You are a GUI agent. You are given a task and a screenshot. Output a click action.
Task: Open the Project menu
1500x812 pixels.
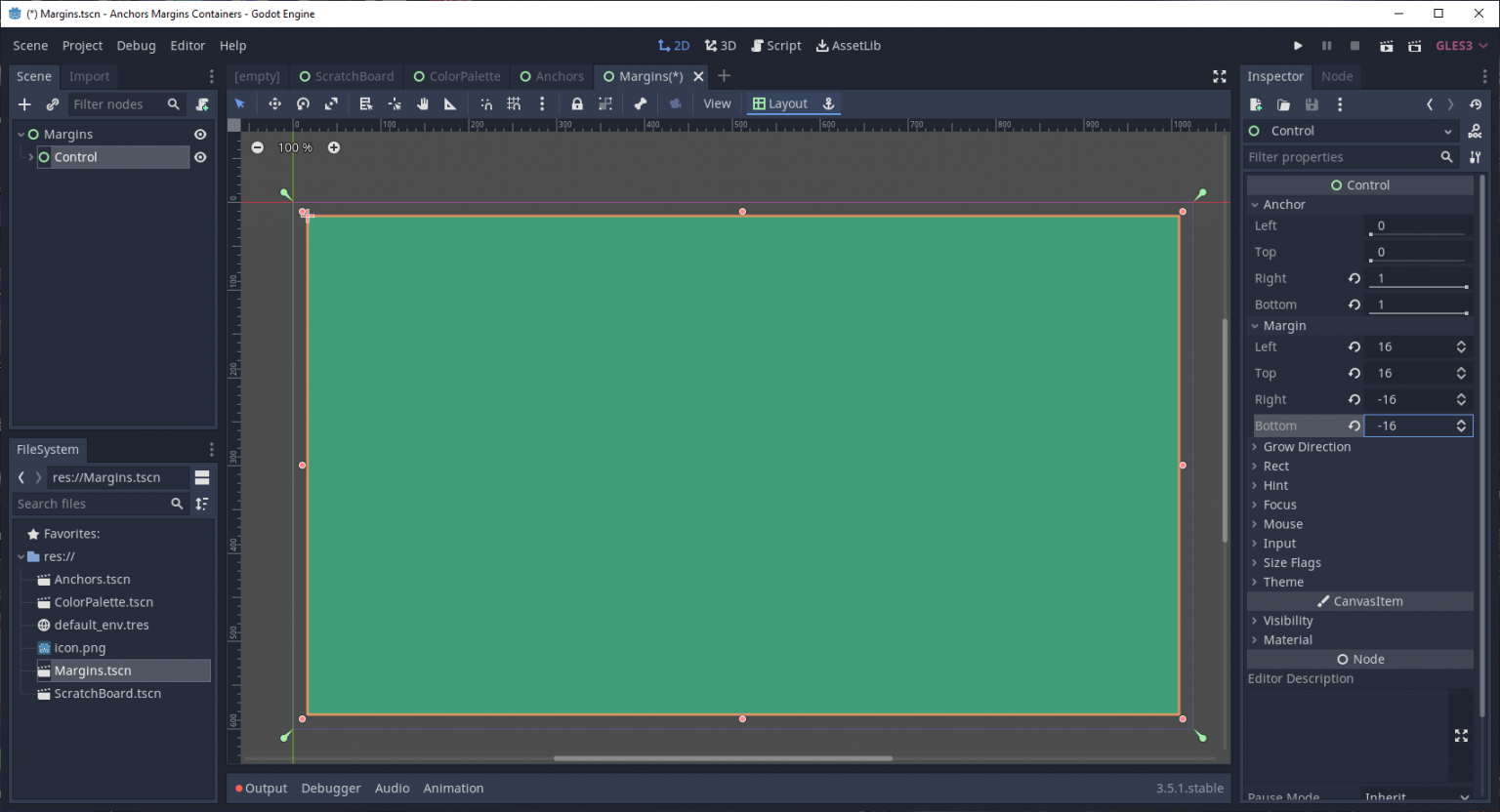point(82,45)
